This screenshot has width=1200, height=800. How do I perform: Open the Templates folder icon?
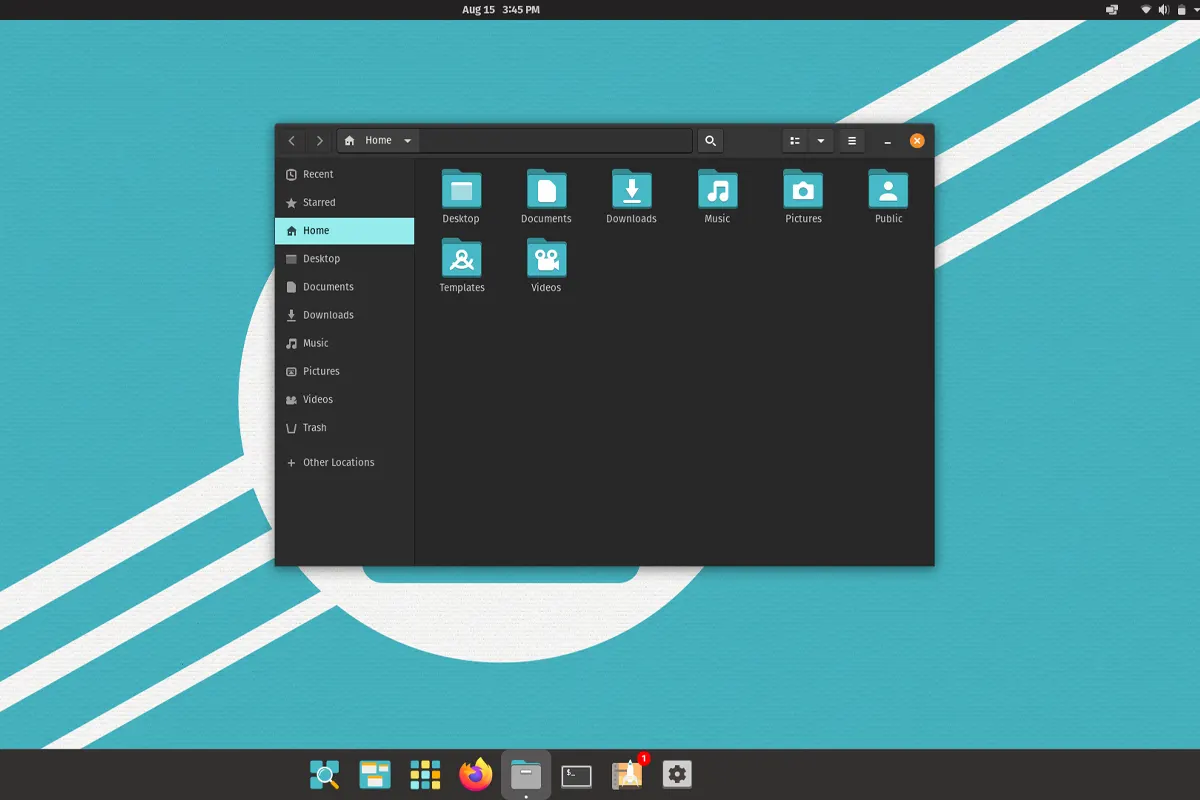pos(461,259)
